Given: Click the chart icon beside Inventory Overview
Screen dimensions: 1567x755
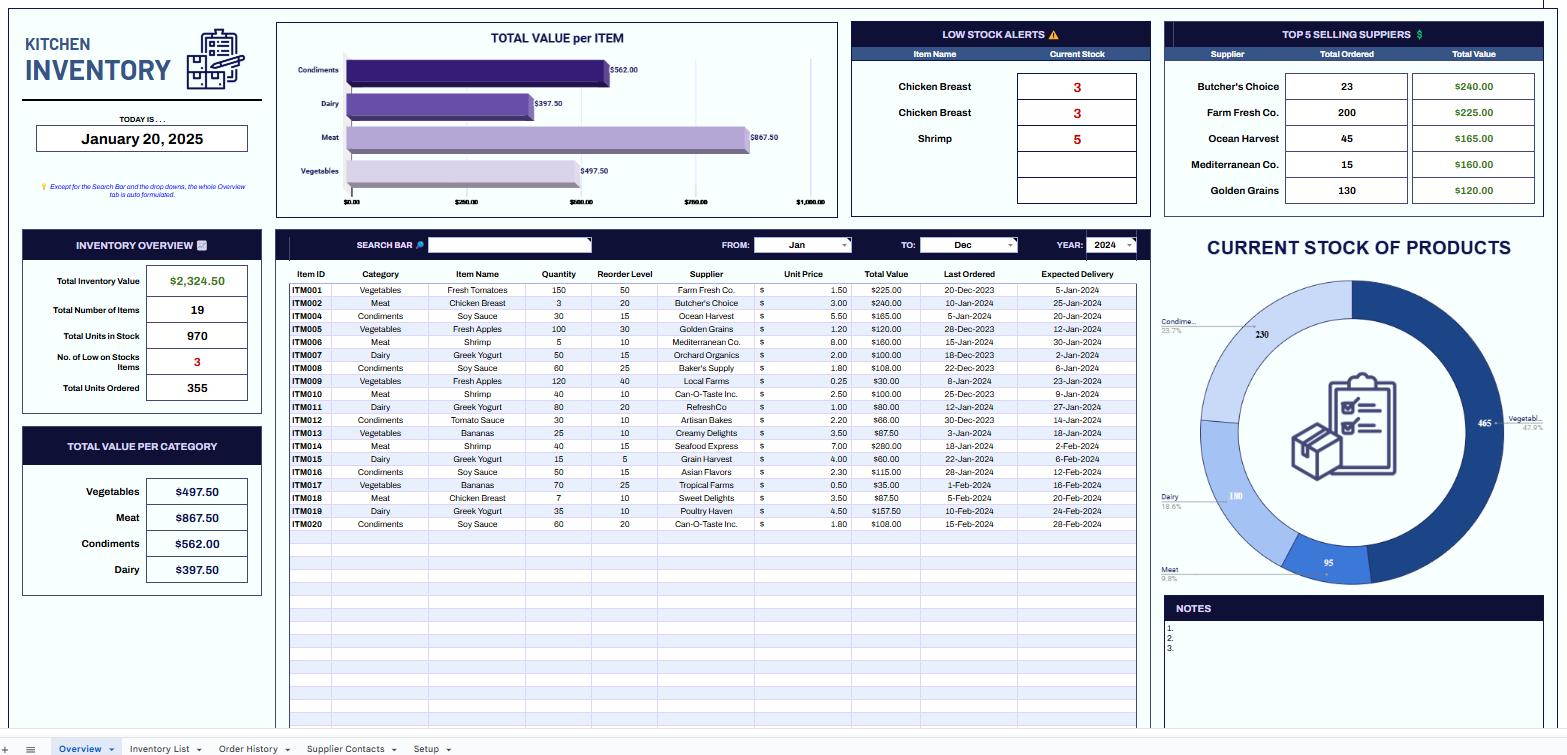Looking at the screenshot, I should pos(202,245).
